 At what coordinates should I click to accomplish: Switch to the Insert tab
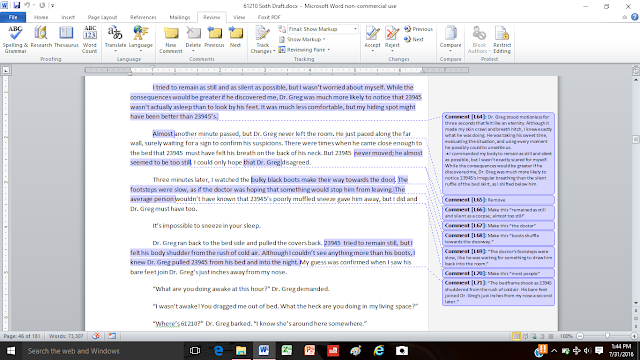pos(68,17)
